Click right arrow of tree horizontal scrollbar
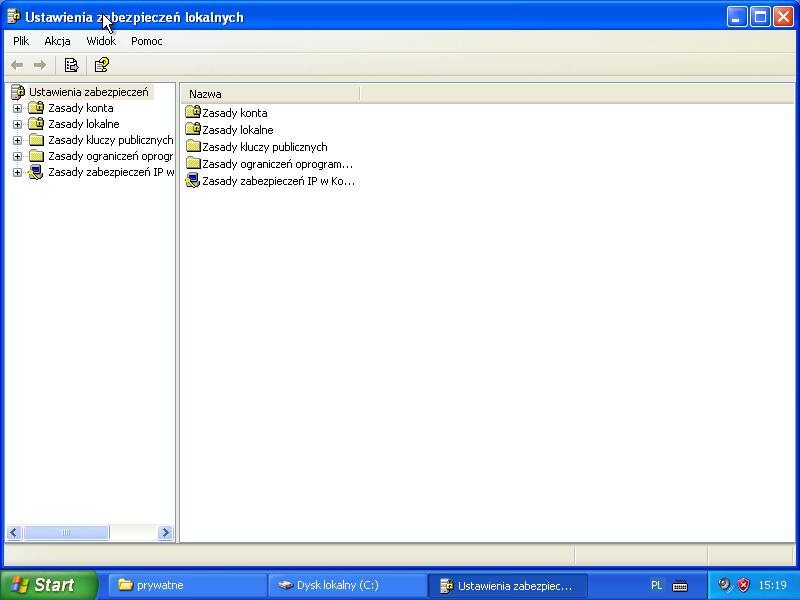 [165, 533]
